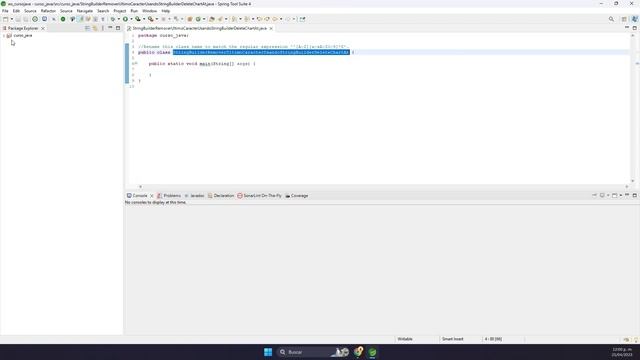The width and height of the screenshot is (640, 360).
Task: Open the Windows Start menu
Action: pos(268,352)
